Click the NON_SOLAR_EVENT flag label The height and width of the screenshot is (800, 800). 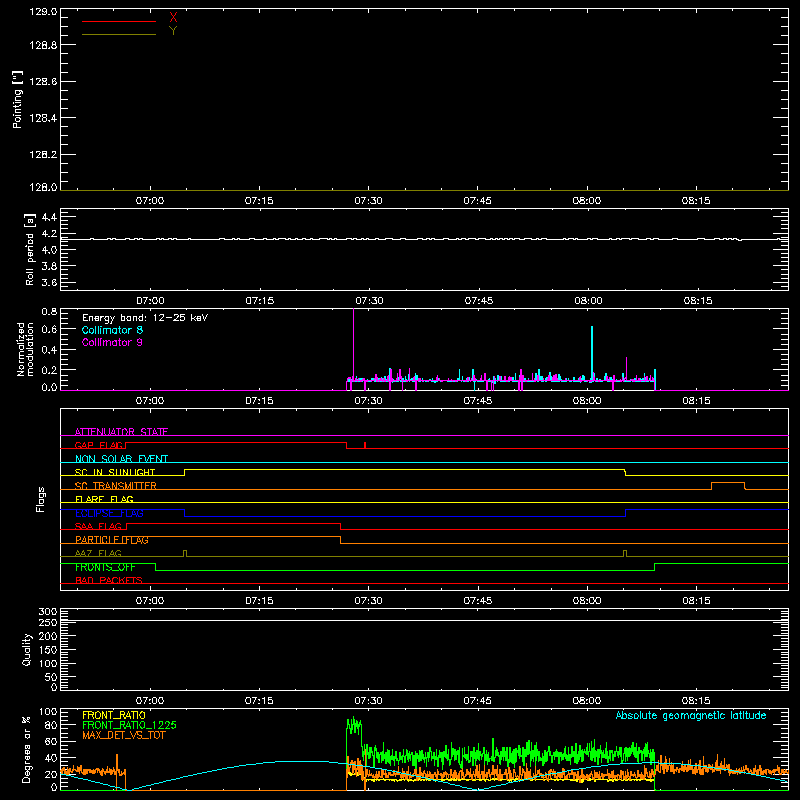tap(121, 459)
